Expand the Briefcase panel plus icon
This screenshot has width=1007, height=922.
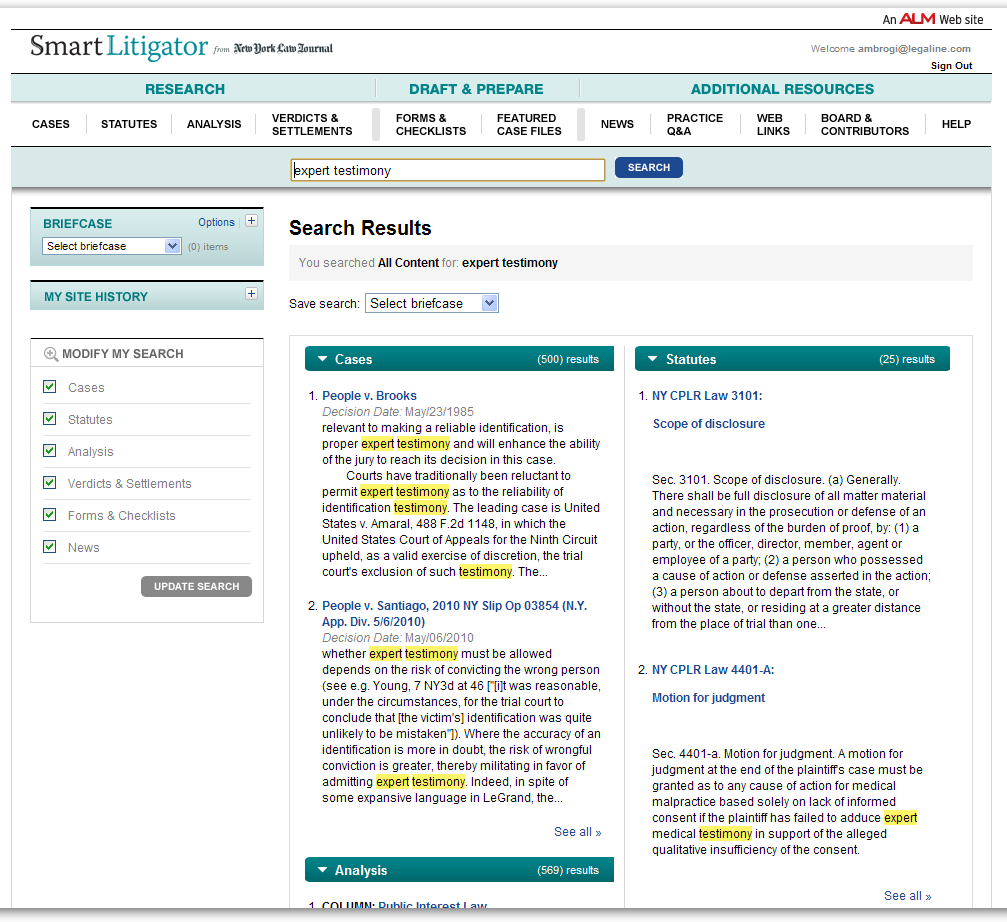251,221
